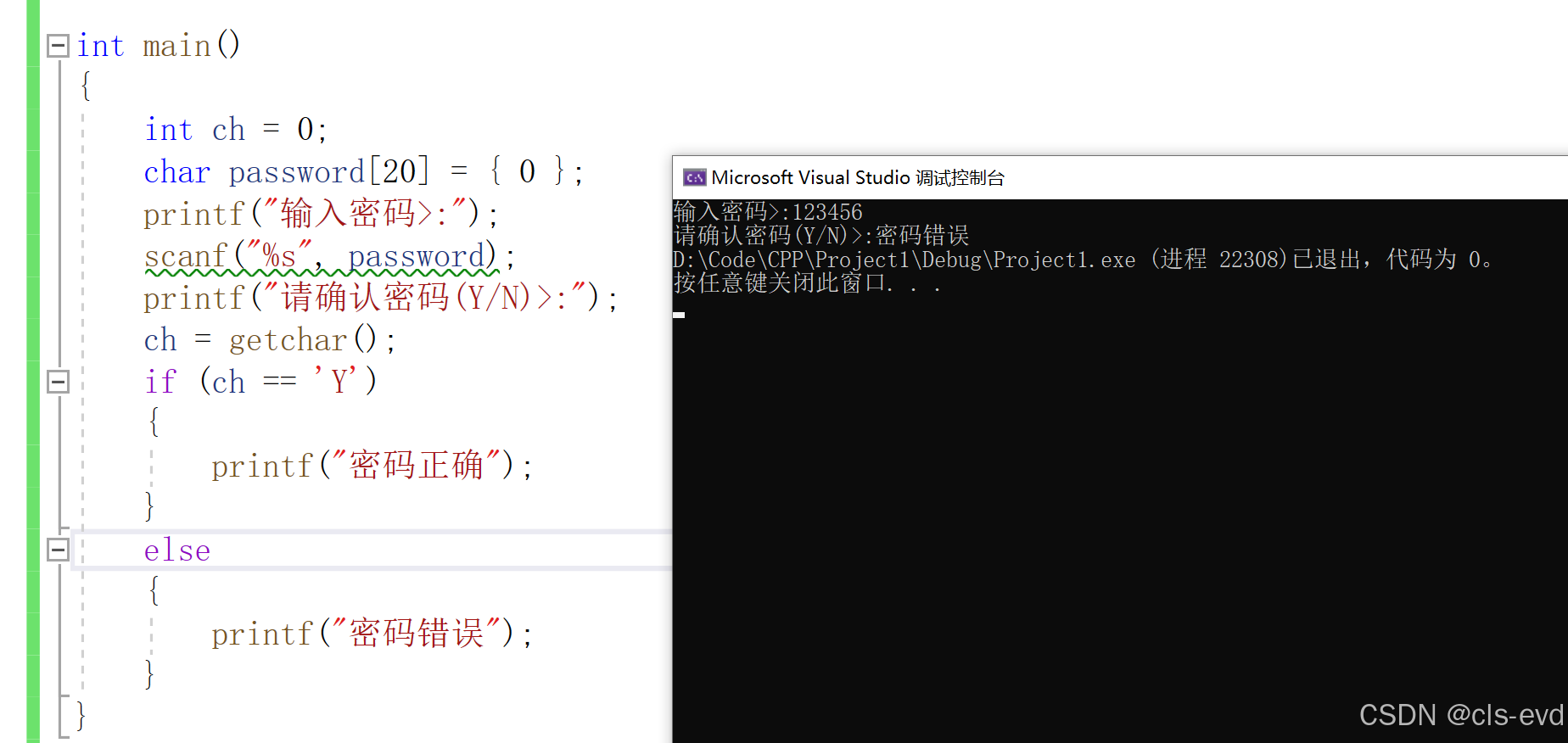Click the printf("密码正确") line
This screenshot has width=1568, height=743.
tap(372, 466)
